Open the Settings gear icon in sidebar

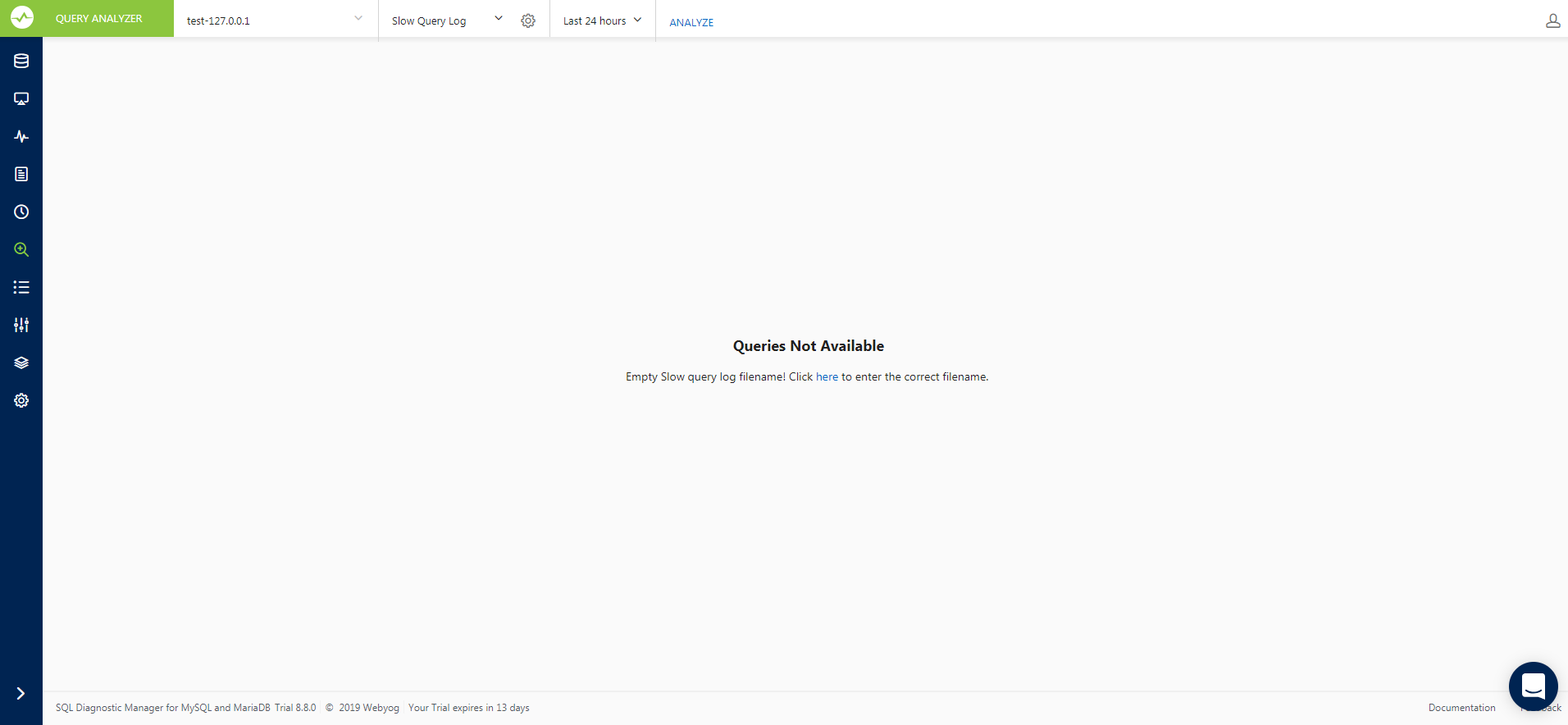(x=21, y=400)
